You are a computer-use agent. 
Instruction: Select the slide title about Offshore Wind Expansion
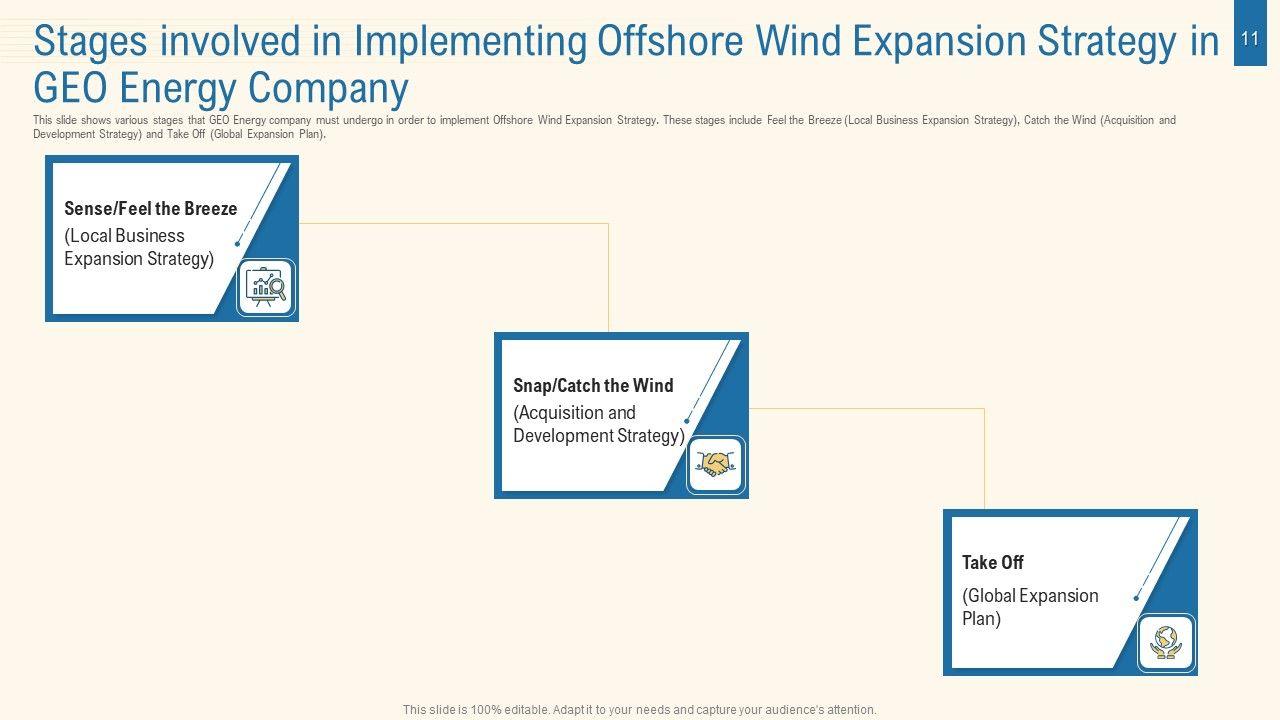pyautogui.click(x=626, y=65)
